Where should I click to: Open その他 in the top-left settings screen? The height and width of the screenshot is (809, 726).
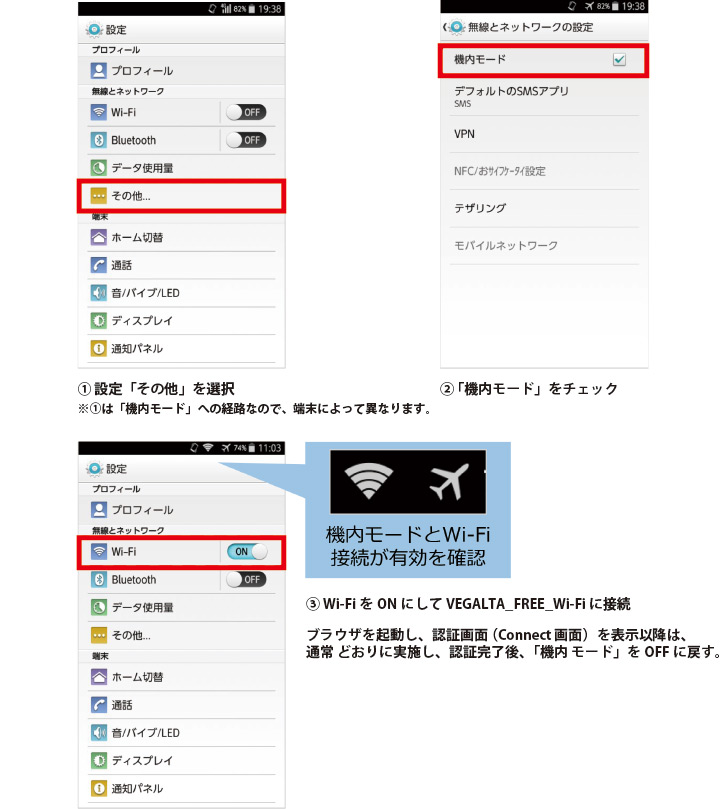181,196
